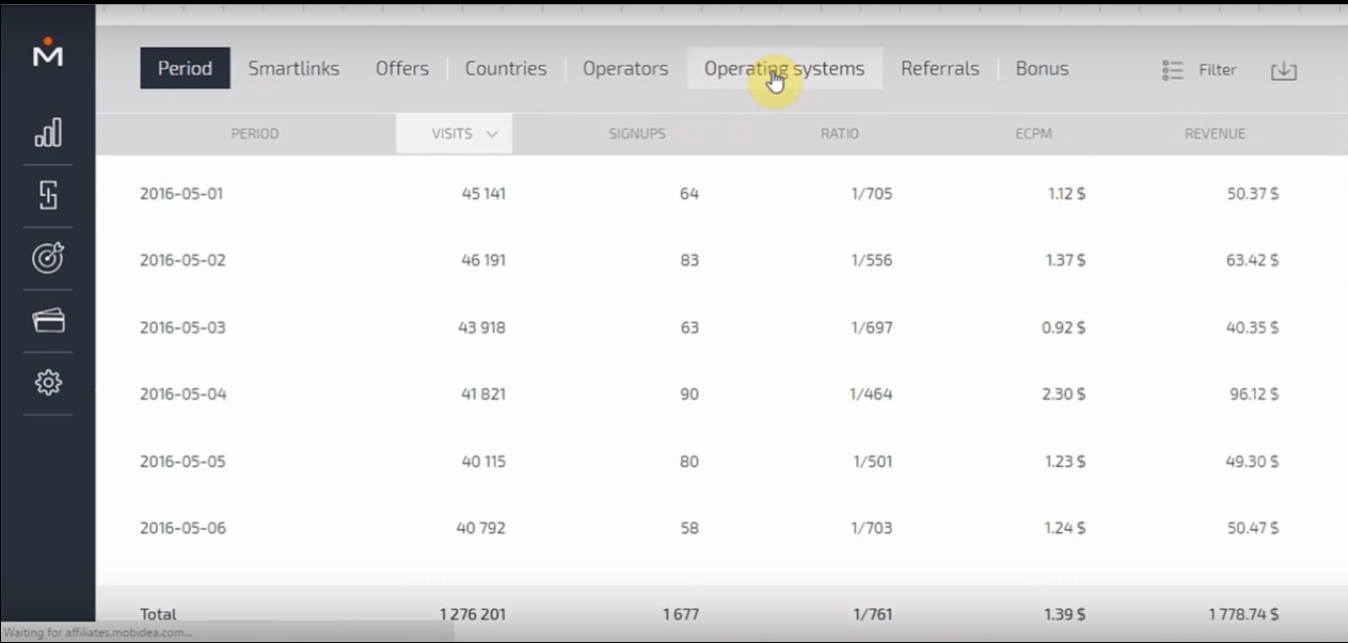Switch to the Referrals tab
The height and width of the screenshot is (643, 1348).
click(x=940, y=68)
